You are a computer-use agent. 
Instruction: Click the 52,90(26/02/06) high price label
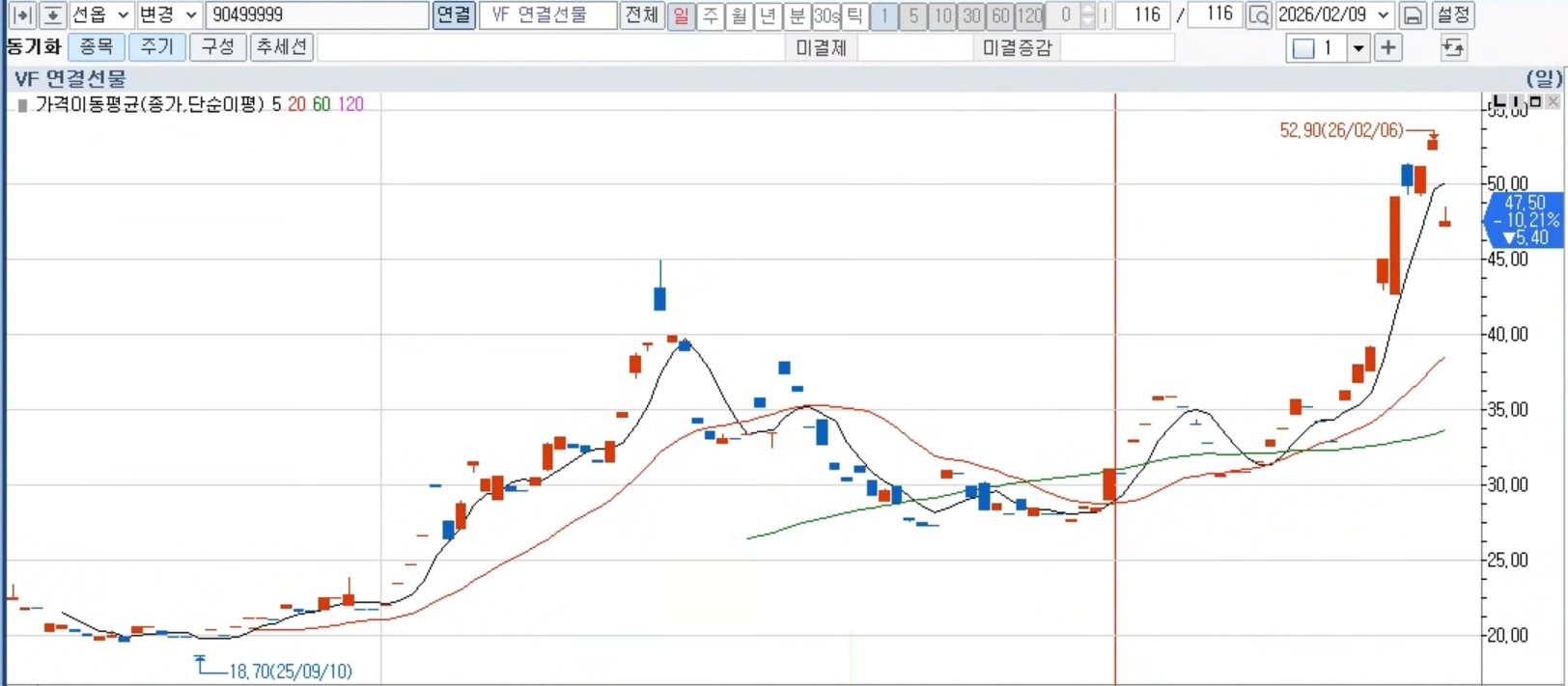tap(1341, 131)
